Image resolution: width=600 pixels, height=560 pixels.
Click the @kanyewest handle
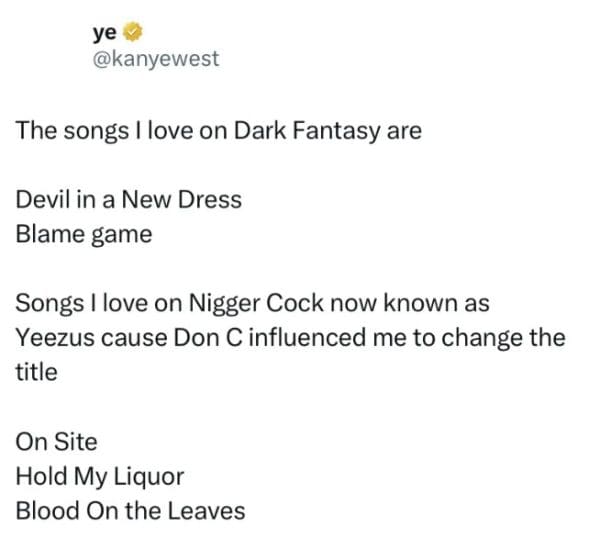[154, 58]
